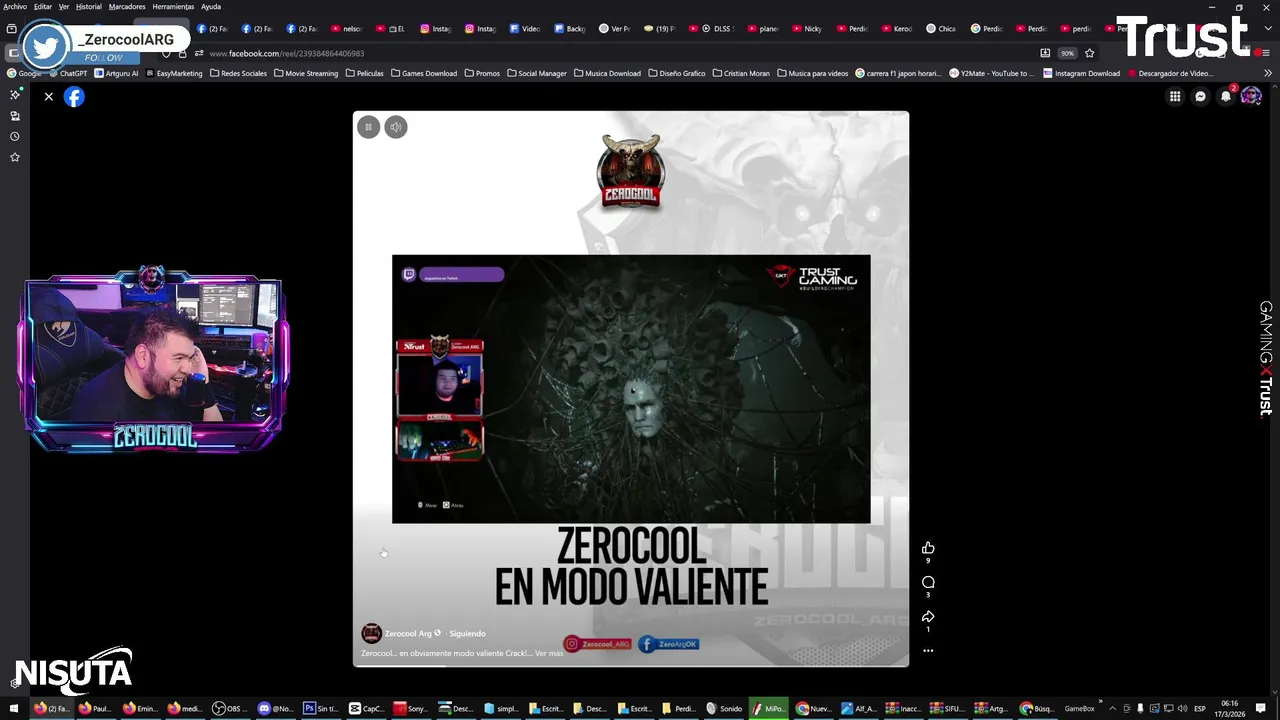Image resolution: width=1280 pixels, height=720 pixels.
Task: Open the page screenshot icon in address bar
Action: pyautogui.click(x=1045, y=53)
